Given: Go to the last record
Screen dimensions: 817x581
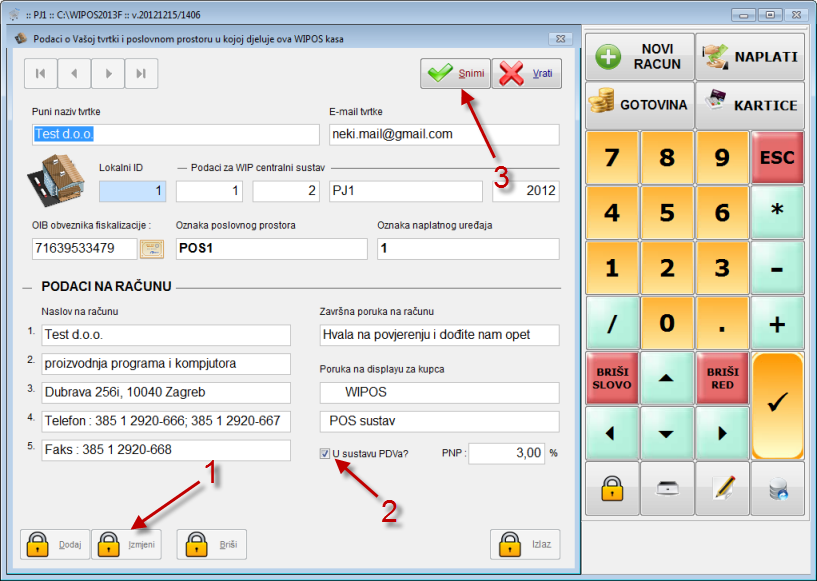Looking at the screenshot, I should [141, 73].
